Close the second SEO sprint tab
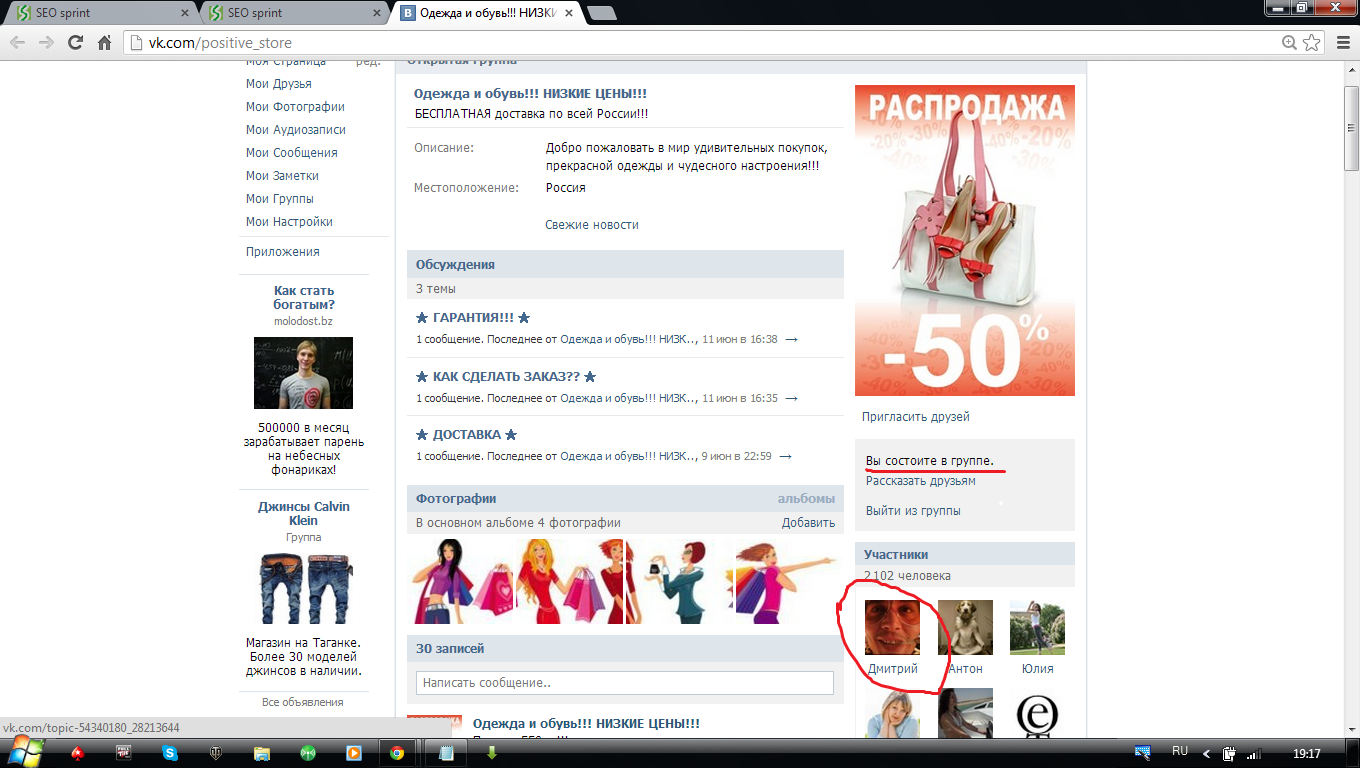Viewport: 1360px width, 768px height. (376, 13)
